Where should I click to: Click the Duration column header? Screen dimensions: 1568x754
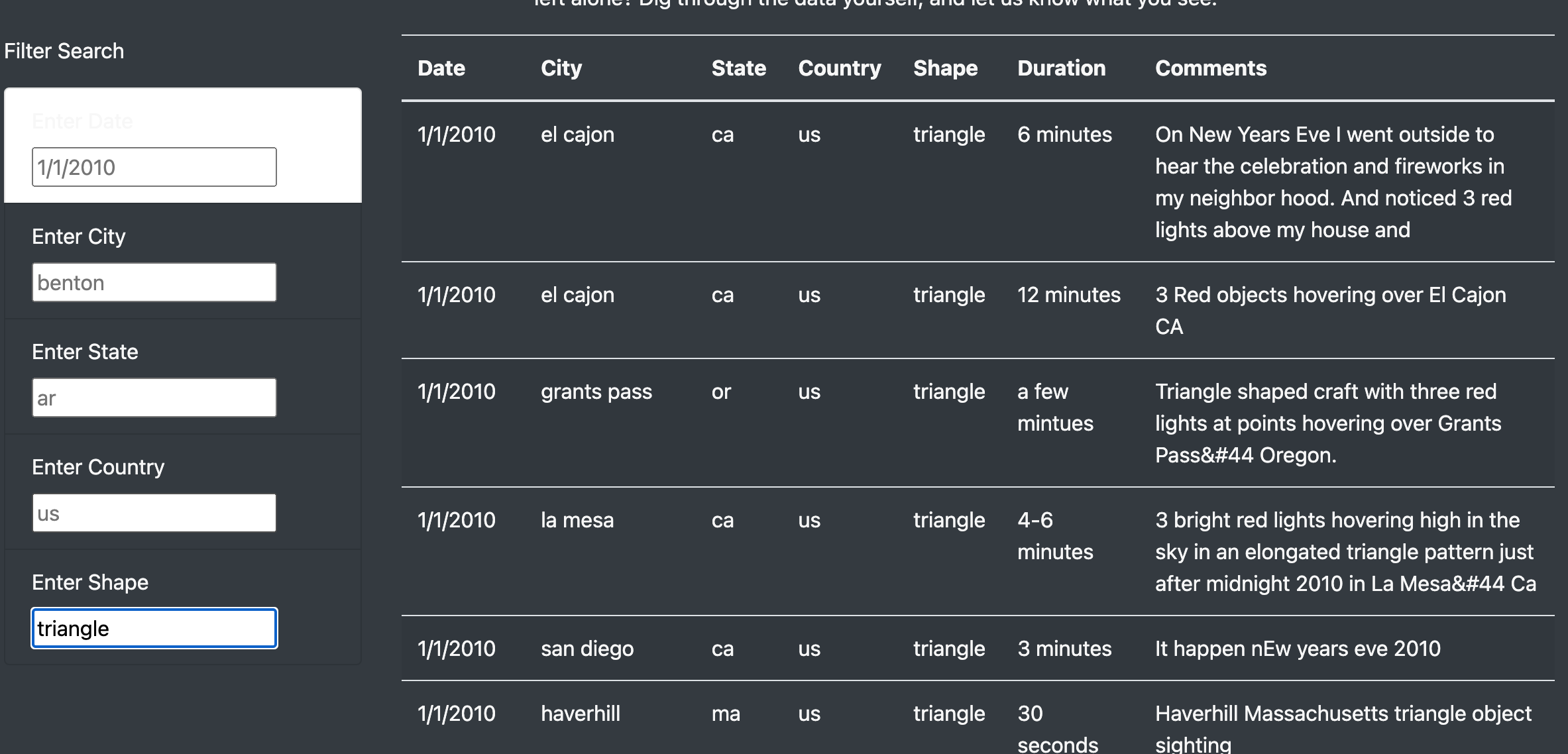click(x=1061, y=68)
